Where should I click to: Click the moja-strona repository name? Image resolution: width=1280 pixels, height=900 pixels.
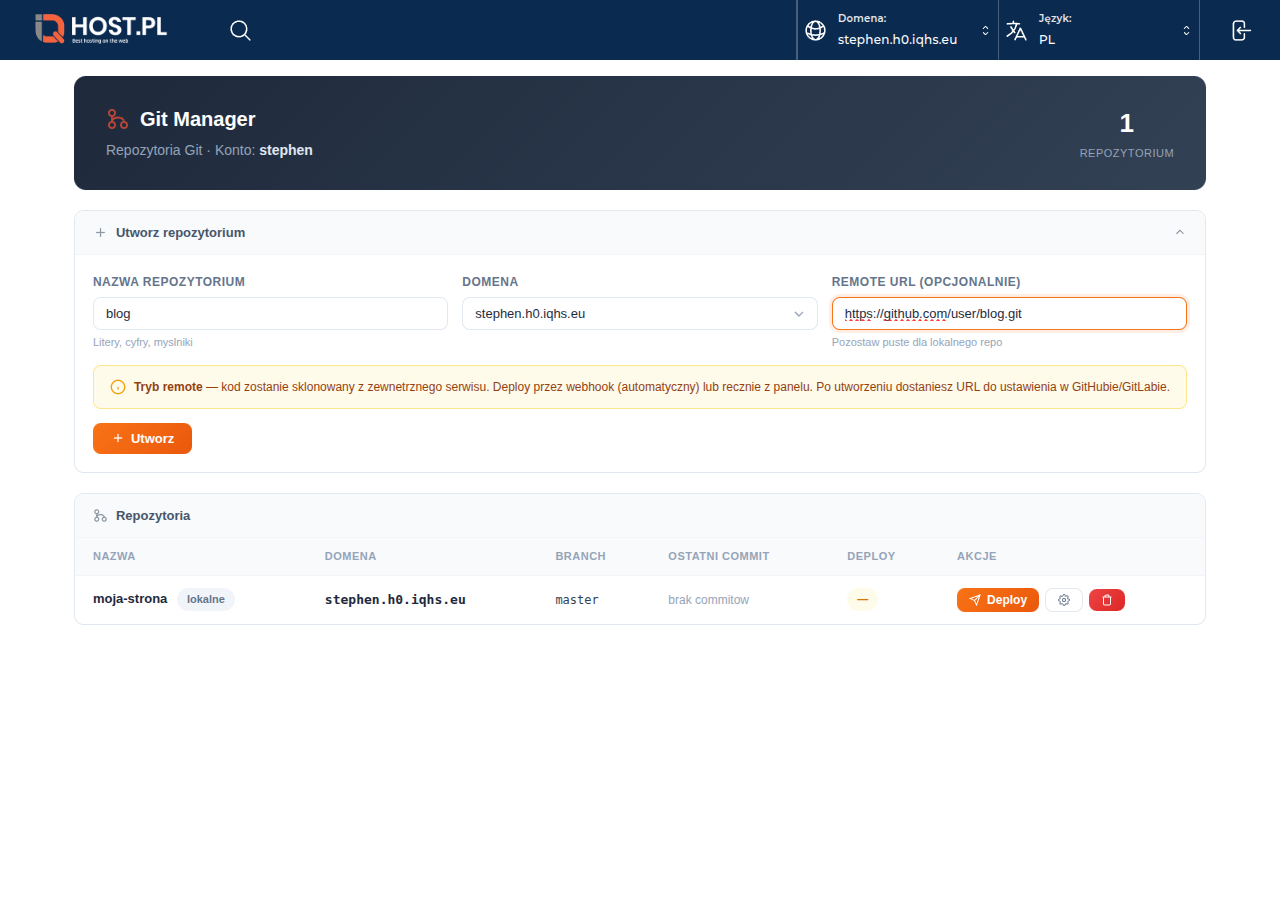coord(130,599)
